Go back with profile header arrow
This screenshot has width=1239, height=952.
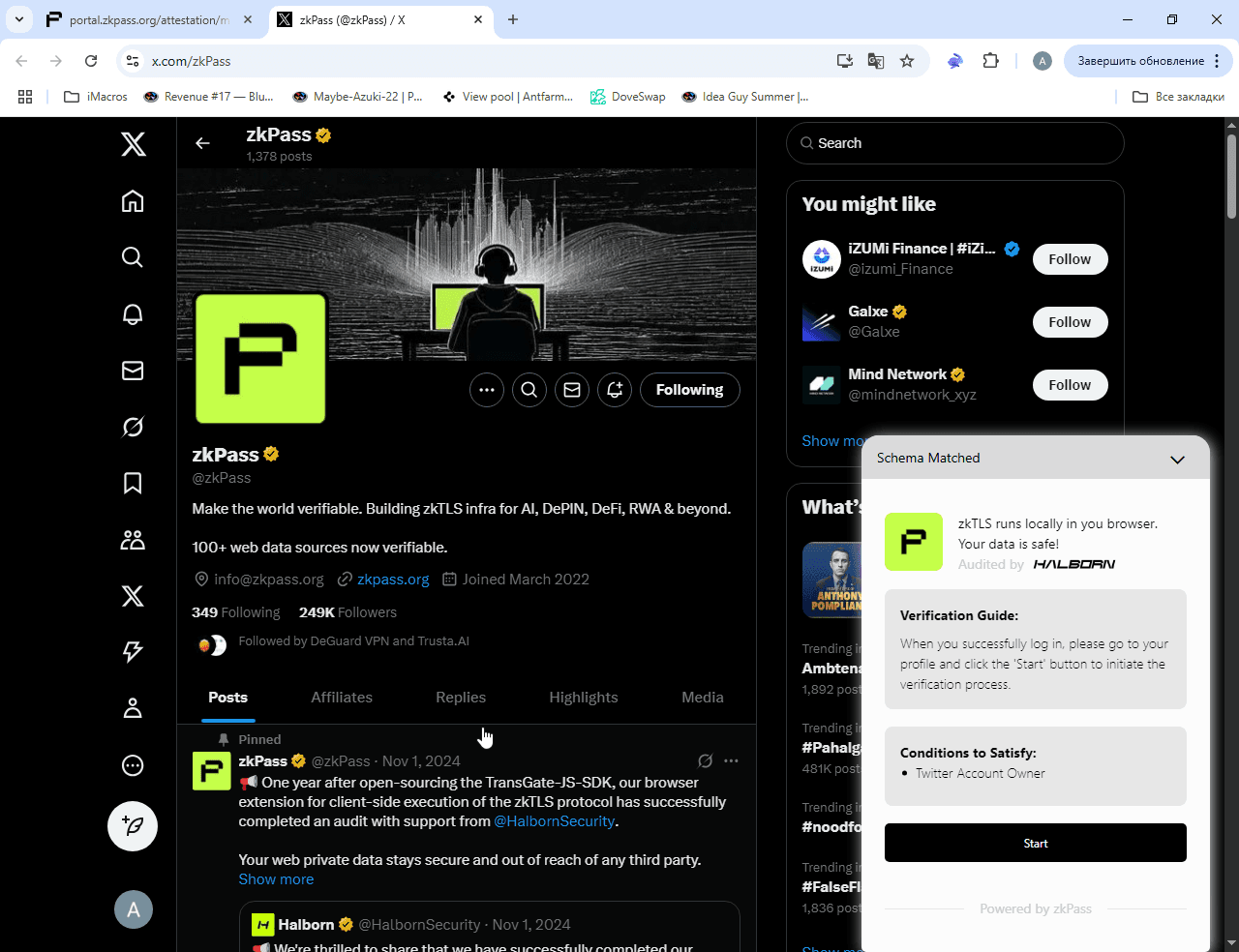(x=202, y=143)
